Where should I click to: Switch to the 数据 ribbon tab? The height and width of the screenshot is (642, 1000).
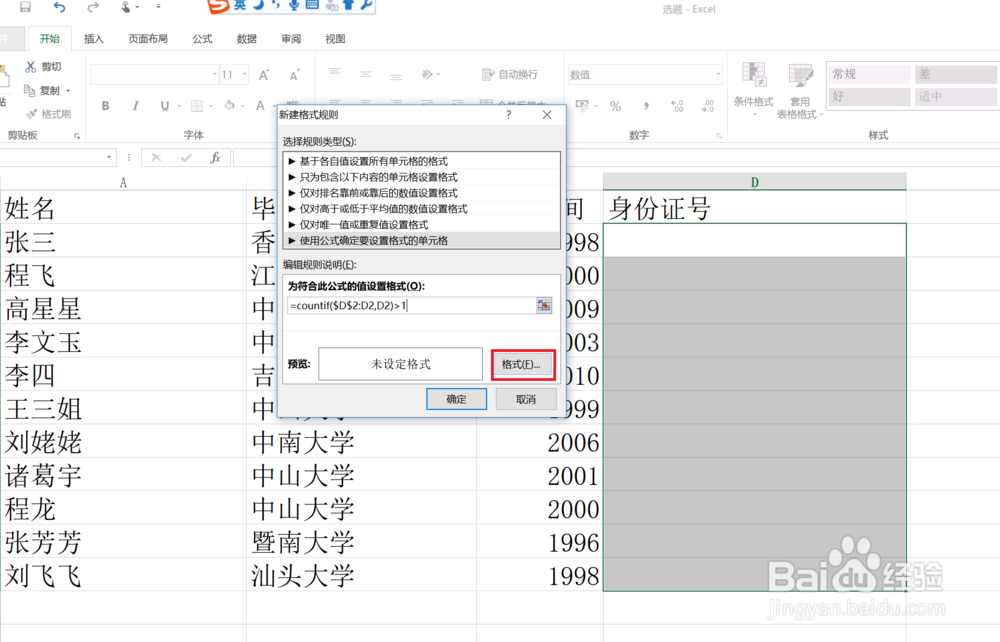coord(246,38)
